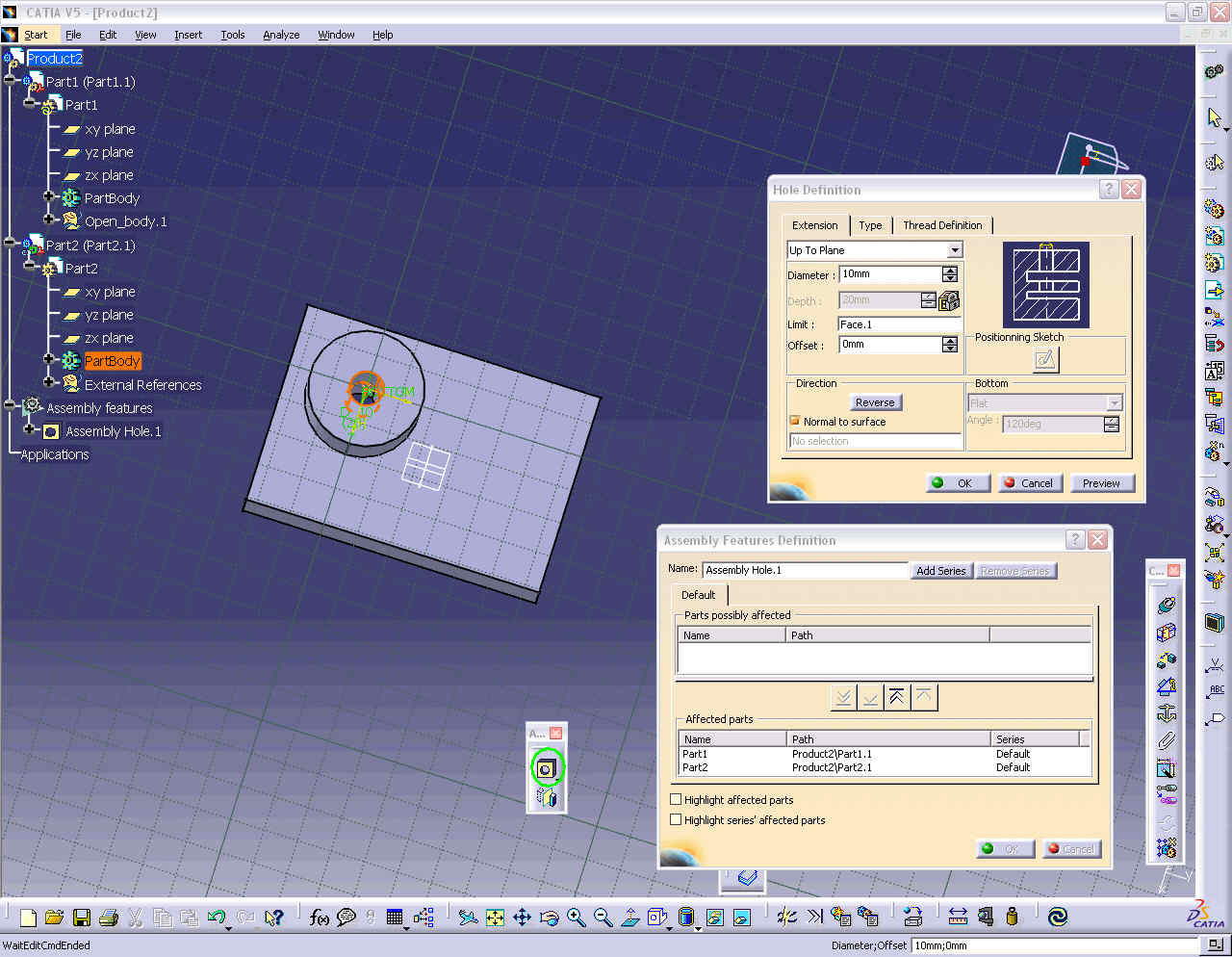This screenshot has width=1232, height=957.
Task: Open the Formula f(x) tool
Action: pos(320,918)
